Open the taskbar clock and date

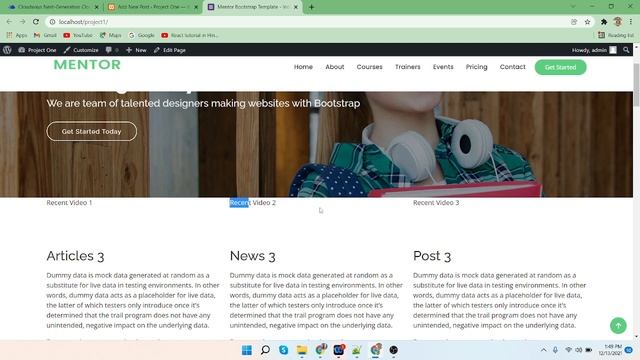click(611, 350)
